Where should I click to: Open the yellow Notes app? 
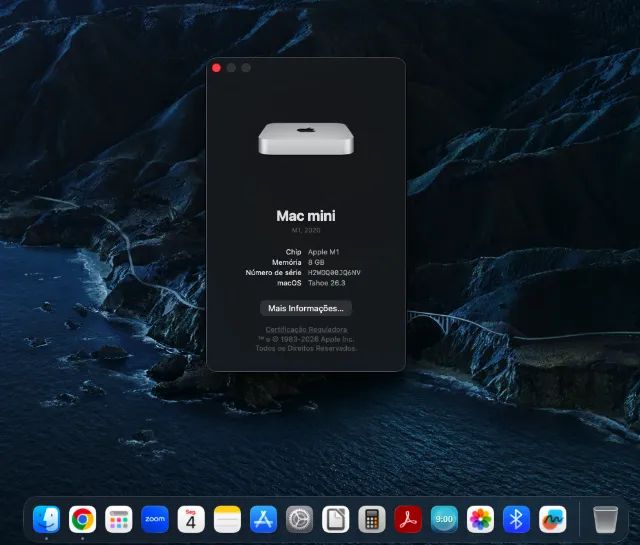(227, 519)
